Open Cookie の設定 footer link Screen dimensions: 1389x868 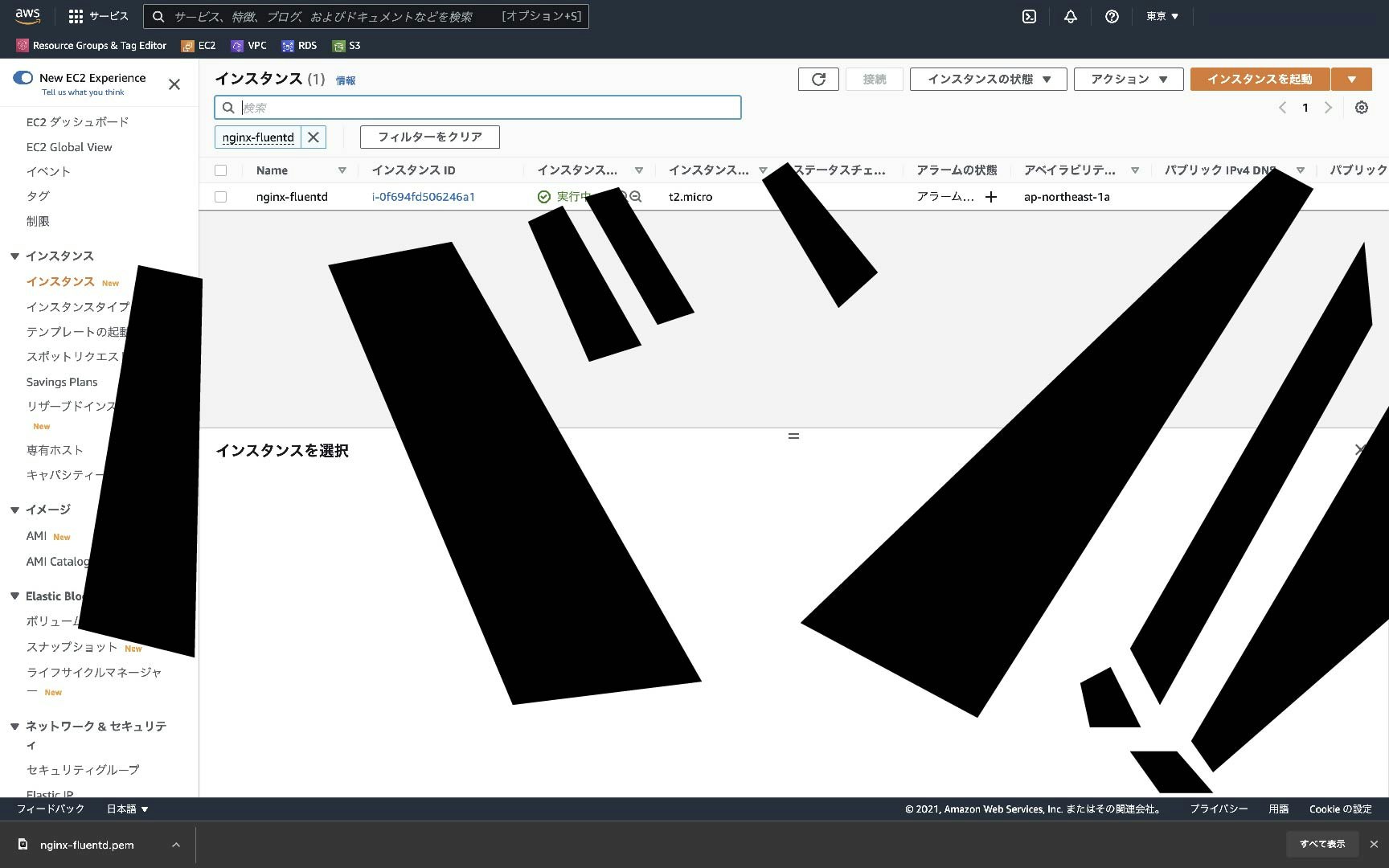pyautogui.click(x=1341, y=809)
